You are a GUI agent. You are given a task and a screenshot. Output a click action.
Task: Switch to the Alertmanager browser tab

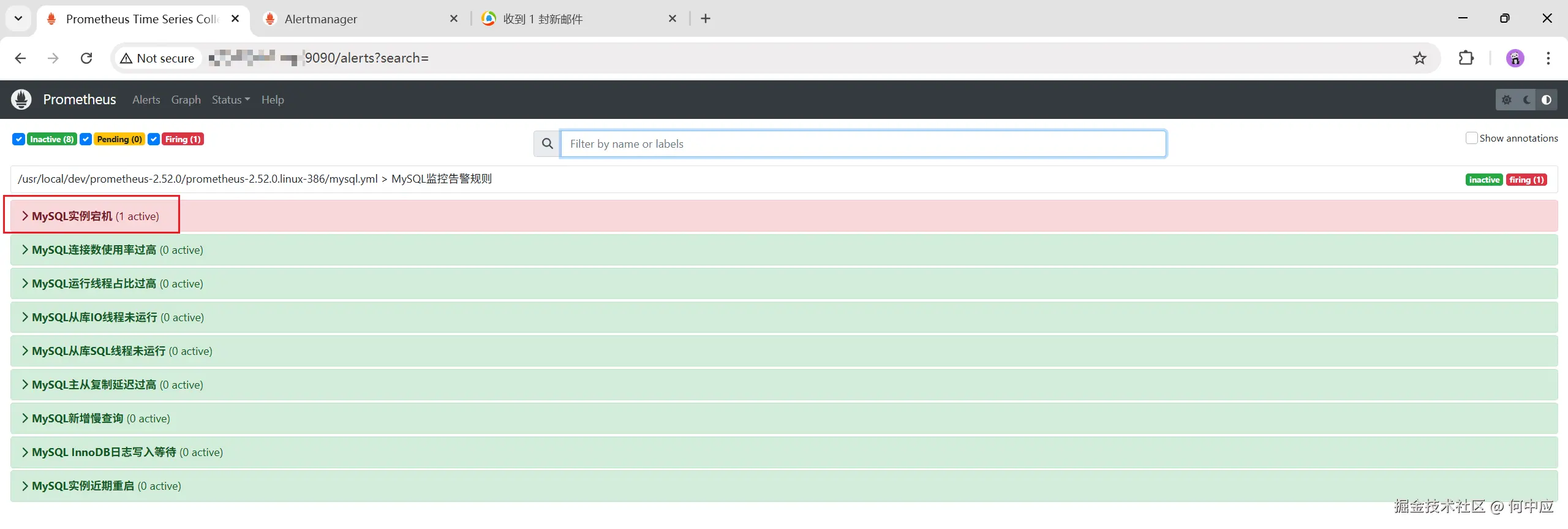361,18
